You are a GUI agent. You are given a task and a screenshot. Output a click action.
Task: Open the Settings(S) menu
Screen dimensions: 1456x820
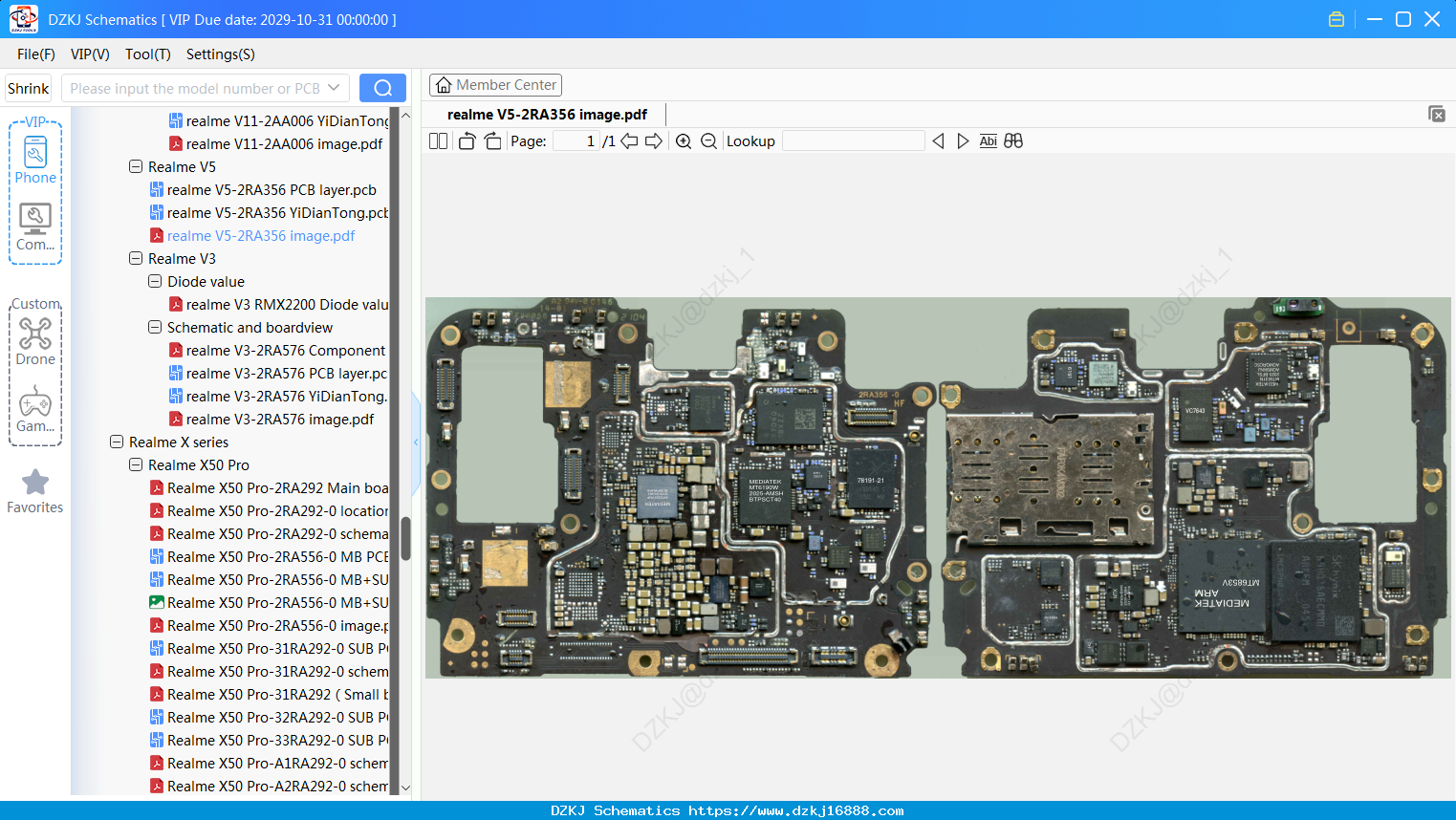coord(221,54)
